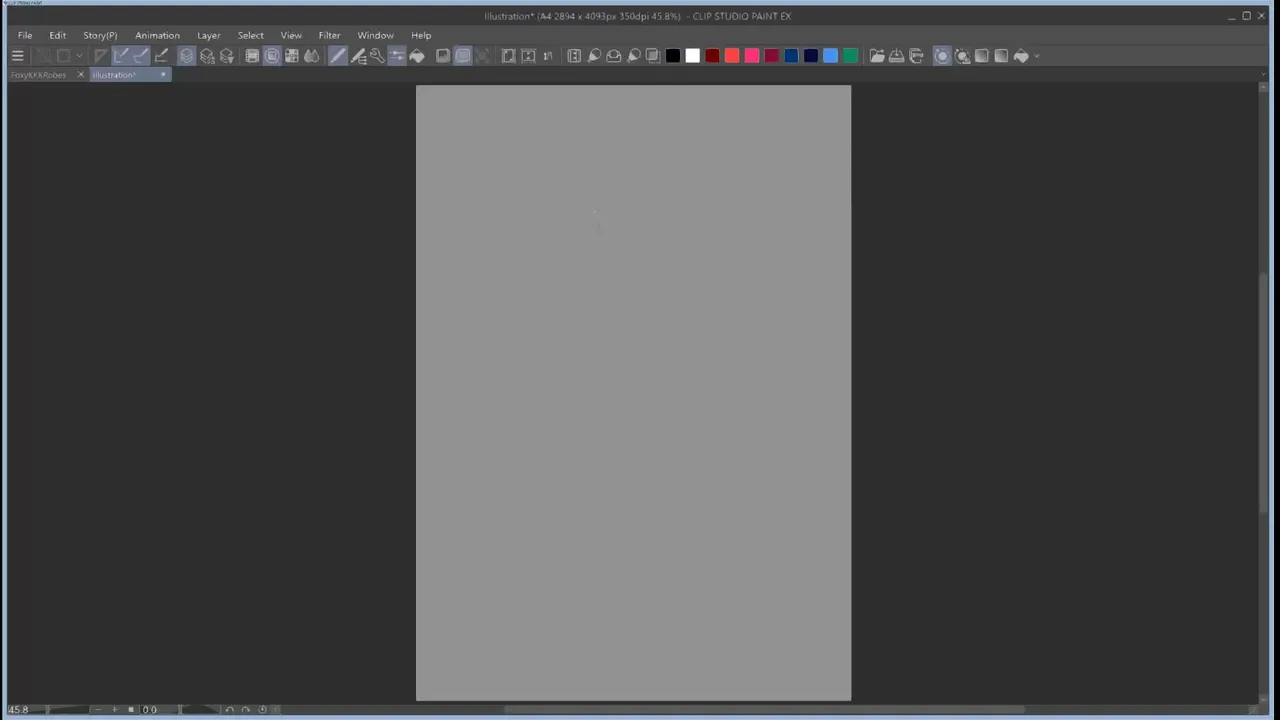The image size is (1280, 720).
Task: Click the film strip icon in the toolbar
Action: click(x=252, y=56)
